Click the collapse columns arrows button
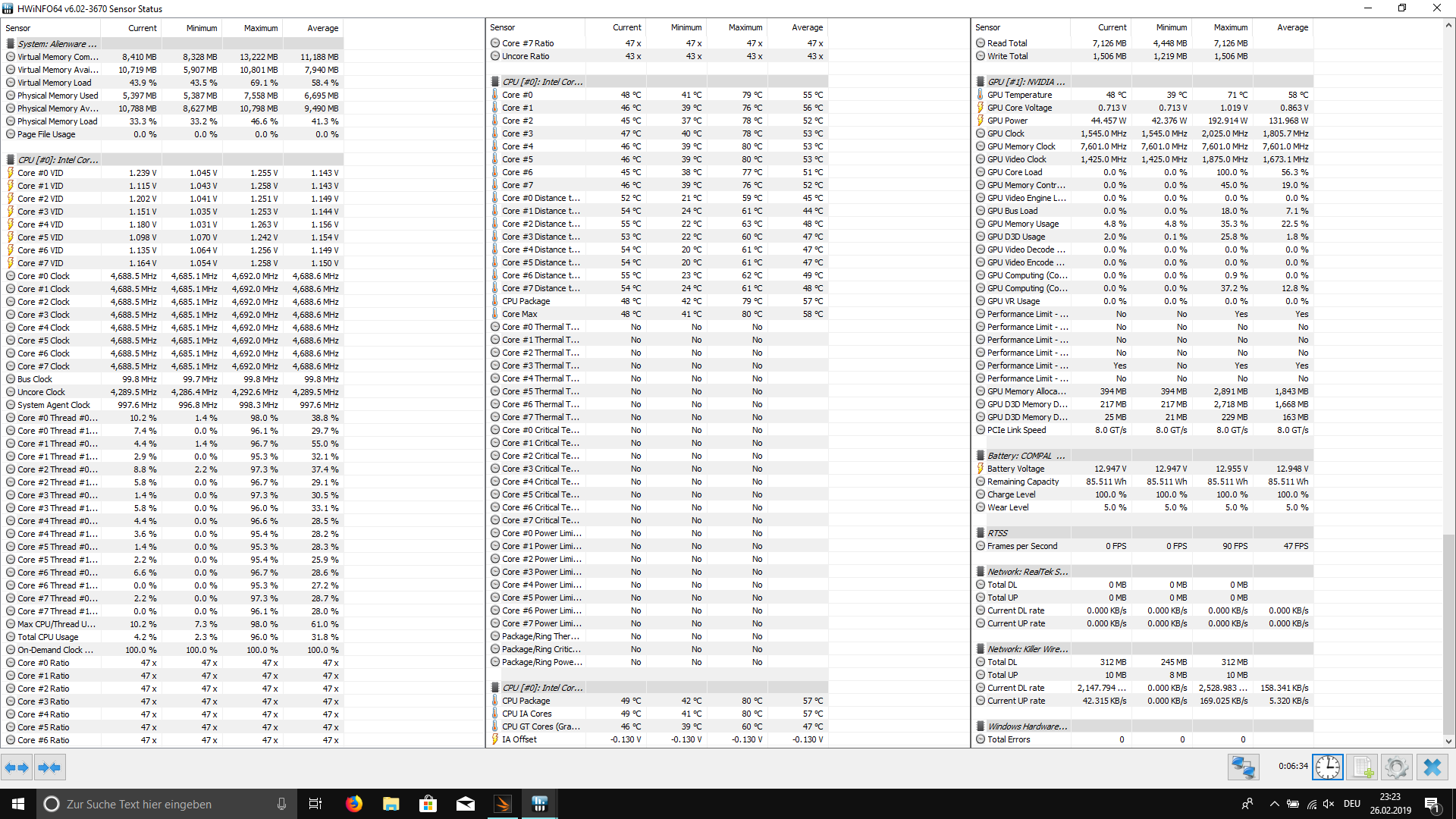 49,767
